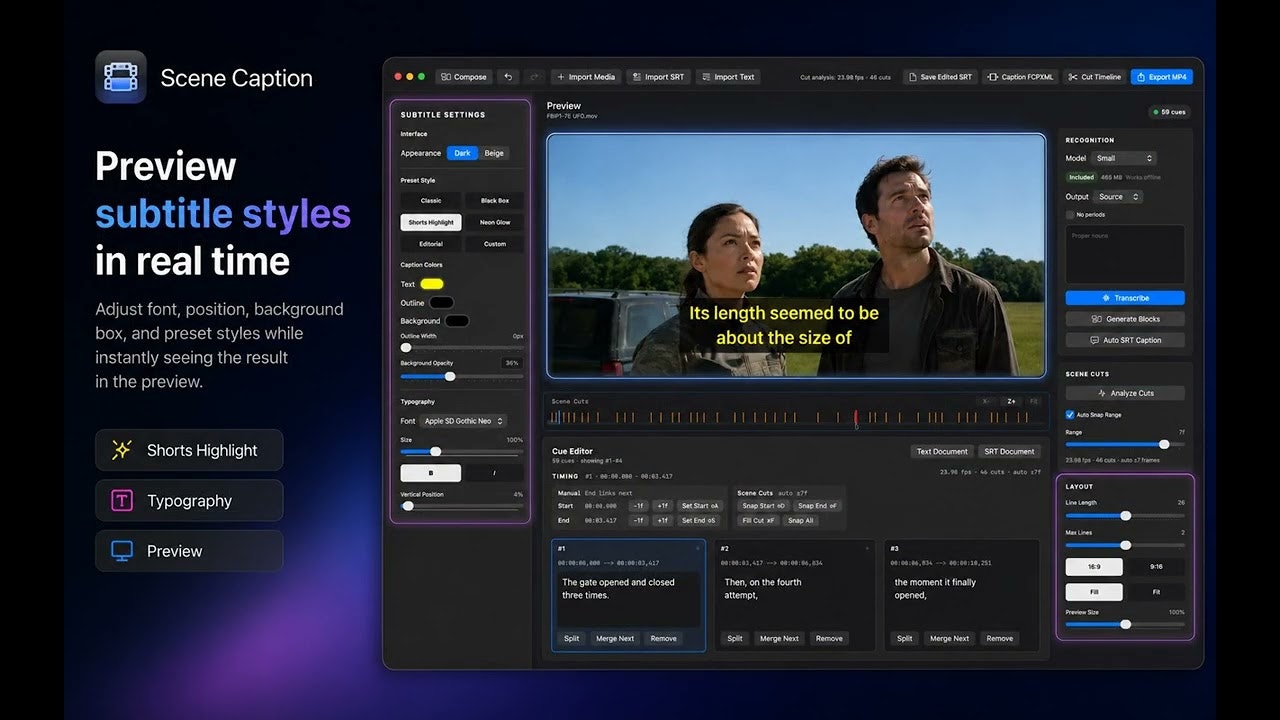This screenshot has width=1280, height=720.
Task: Click the video preview frame
Action: pos(796,255)
